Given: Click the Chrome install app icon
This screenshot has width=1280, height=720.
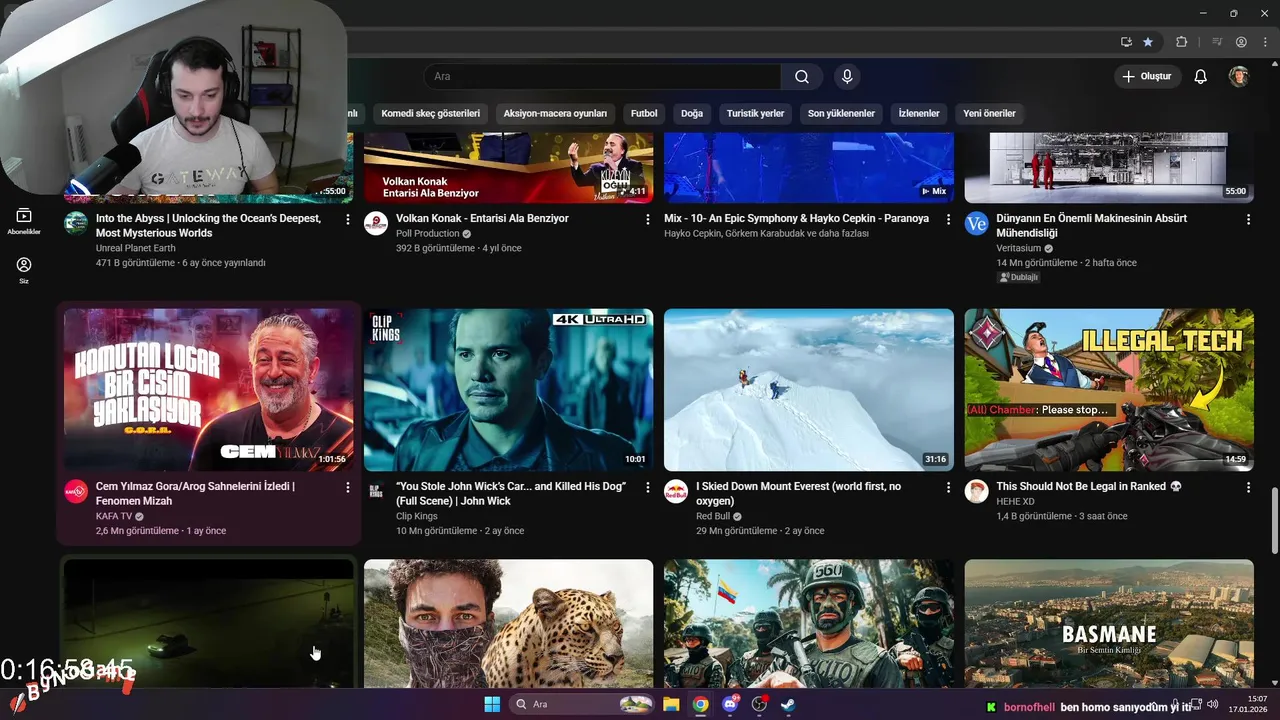Looking at the screenshot, I should click(x=1126, y=42).
